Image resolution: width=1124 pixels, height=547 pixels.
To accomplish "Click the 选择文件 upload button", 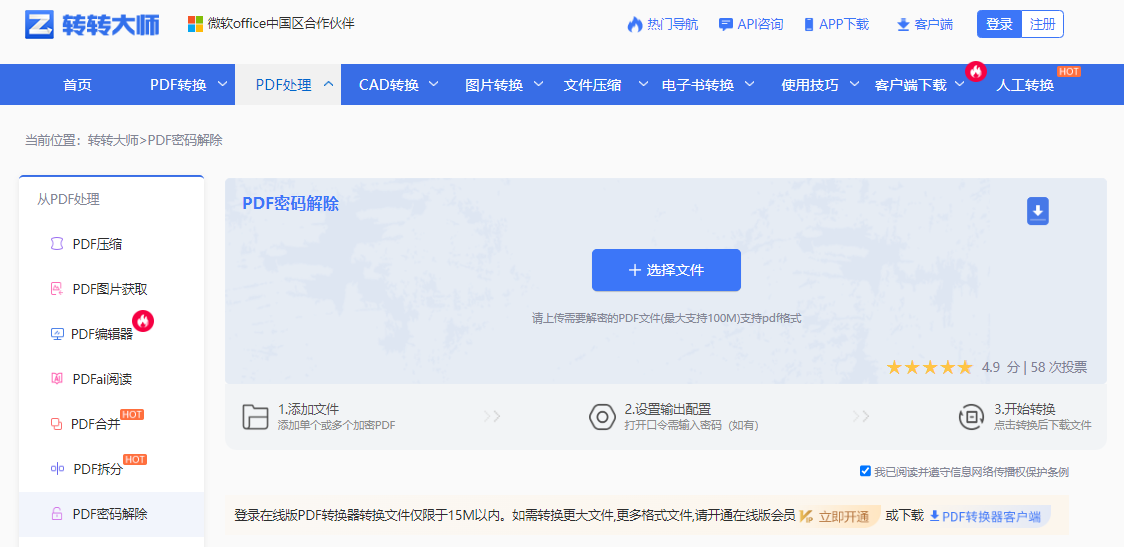I will pos(666,270).
